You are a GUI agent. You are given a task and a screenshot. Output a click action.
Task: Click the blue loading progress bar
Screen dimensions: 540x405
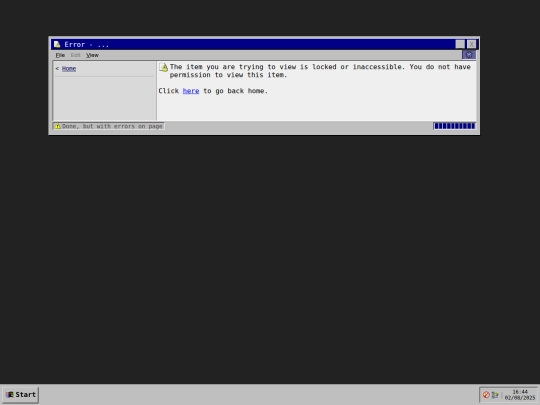[x=454, y=126]
